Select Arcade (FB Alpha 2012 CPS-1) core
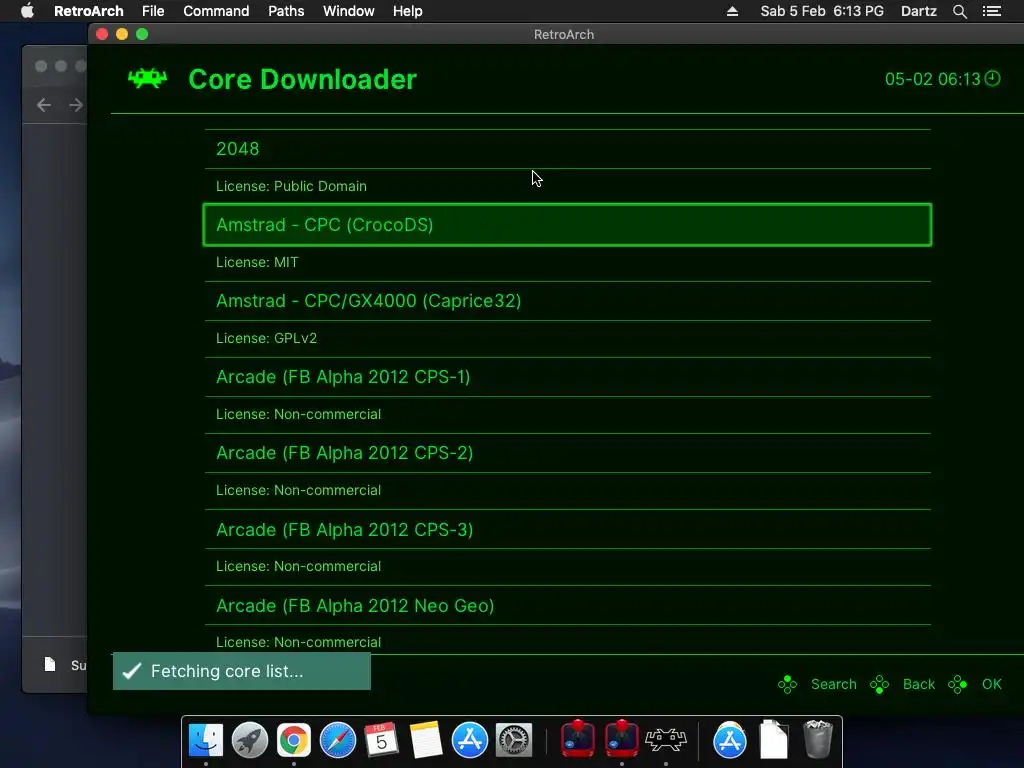This screenshot has width=1024, height=768. click(568, 377)
